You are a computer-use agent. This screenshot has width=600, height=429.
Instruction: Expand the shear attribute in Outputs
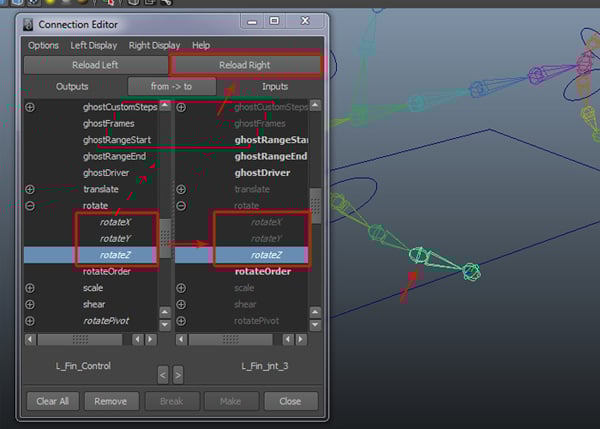tap(30, 304)
